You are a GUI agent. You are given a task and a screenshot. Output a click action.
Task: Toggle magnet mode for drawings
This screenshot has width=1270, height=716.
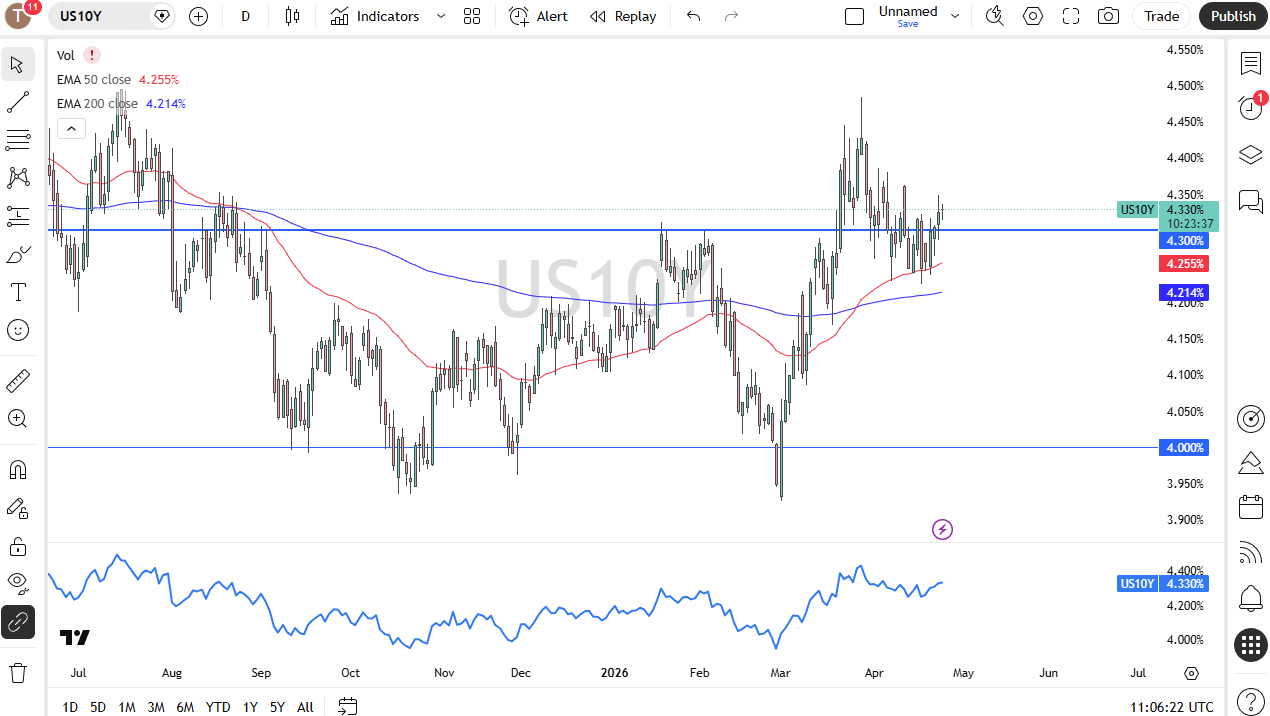(18, 470)
